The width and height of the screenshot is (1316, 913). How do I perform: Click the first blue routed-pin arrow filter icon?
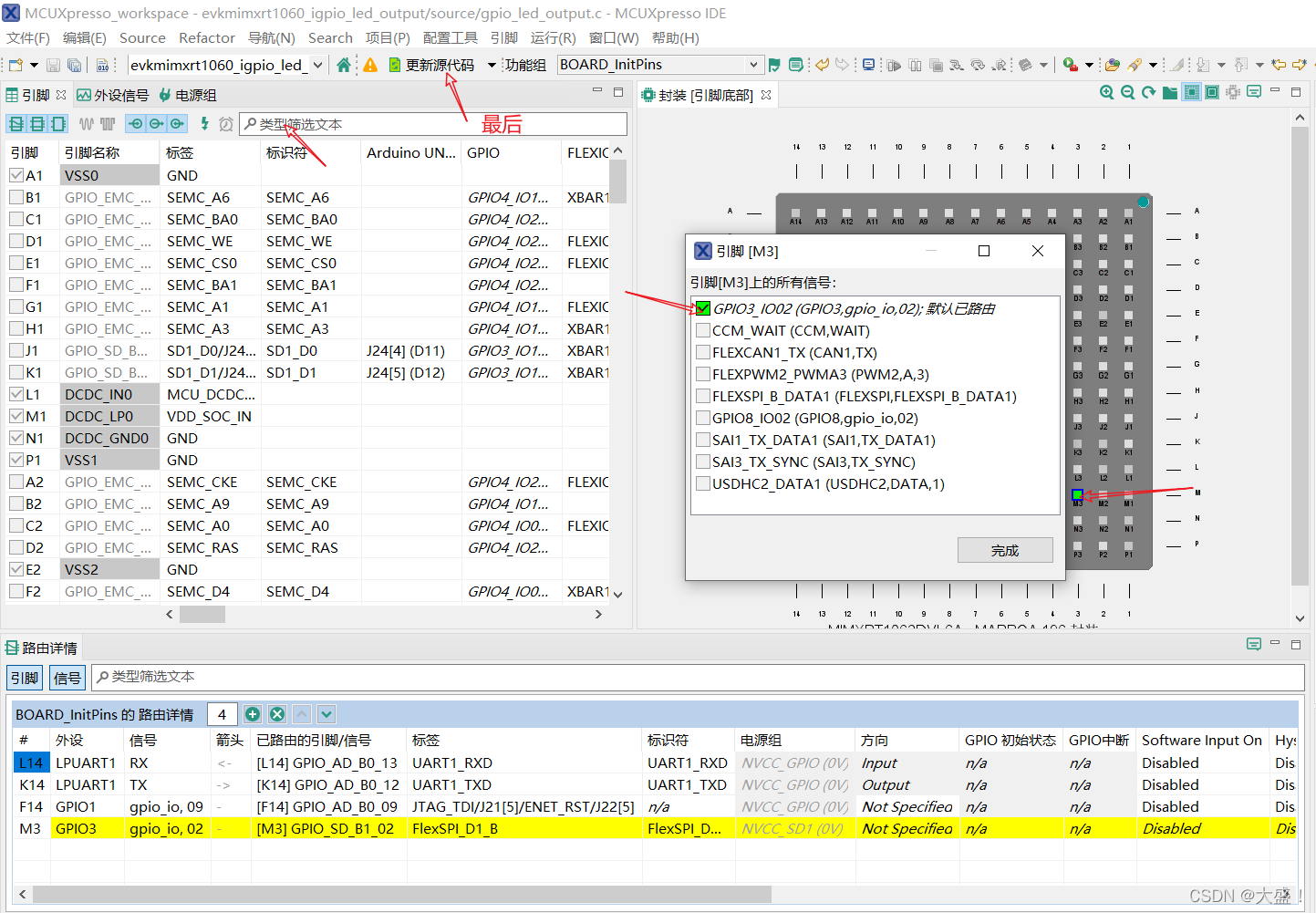pos(136,124)
